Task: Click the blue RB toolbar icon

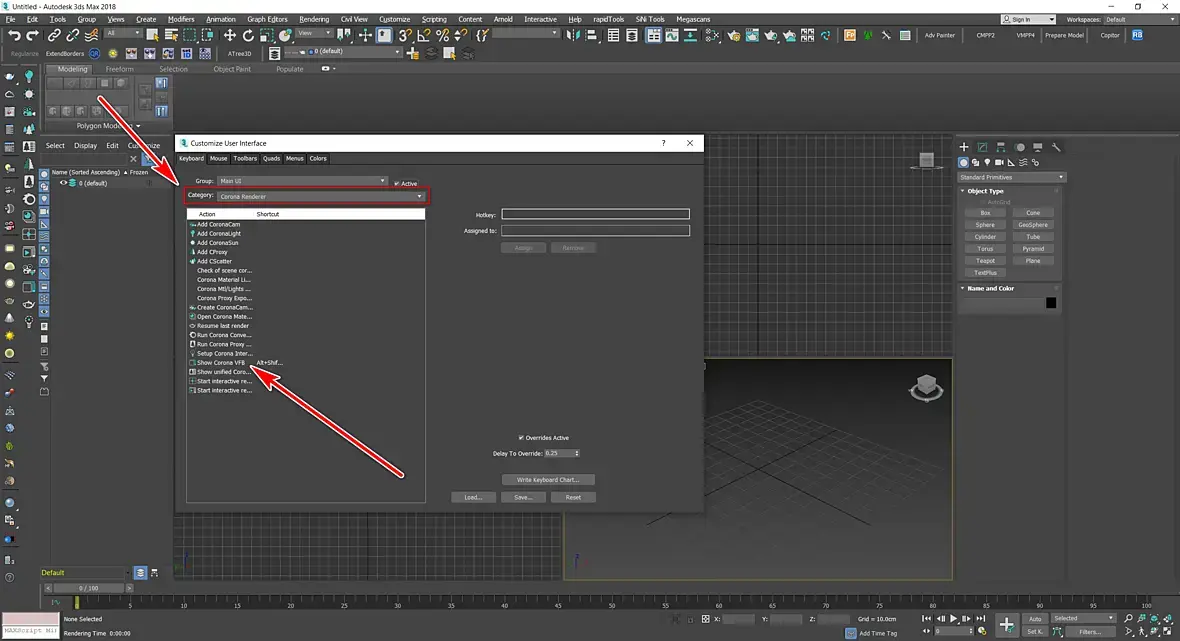Action: [x=1137, y=35]
